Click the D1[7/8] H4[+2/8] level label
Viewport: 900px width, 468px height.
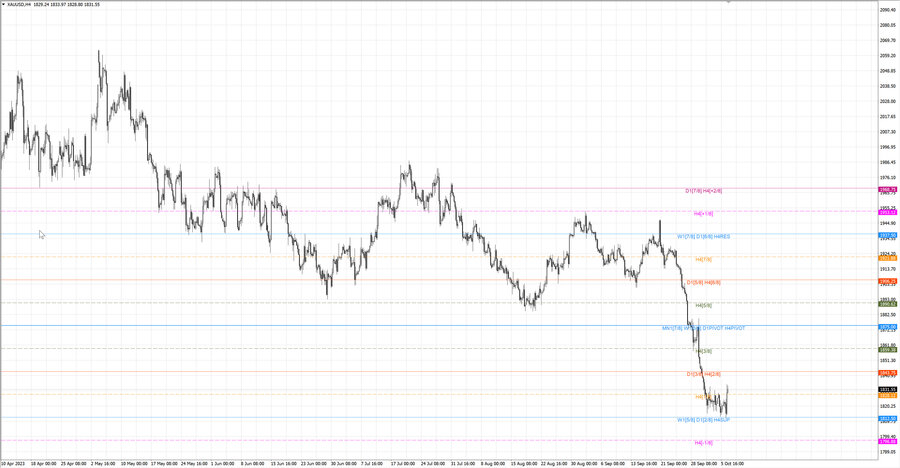click(704, 191)
